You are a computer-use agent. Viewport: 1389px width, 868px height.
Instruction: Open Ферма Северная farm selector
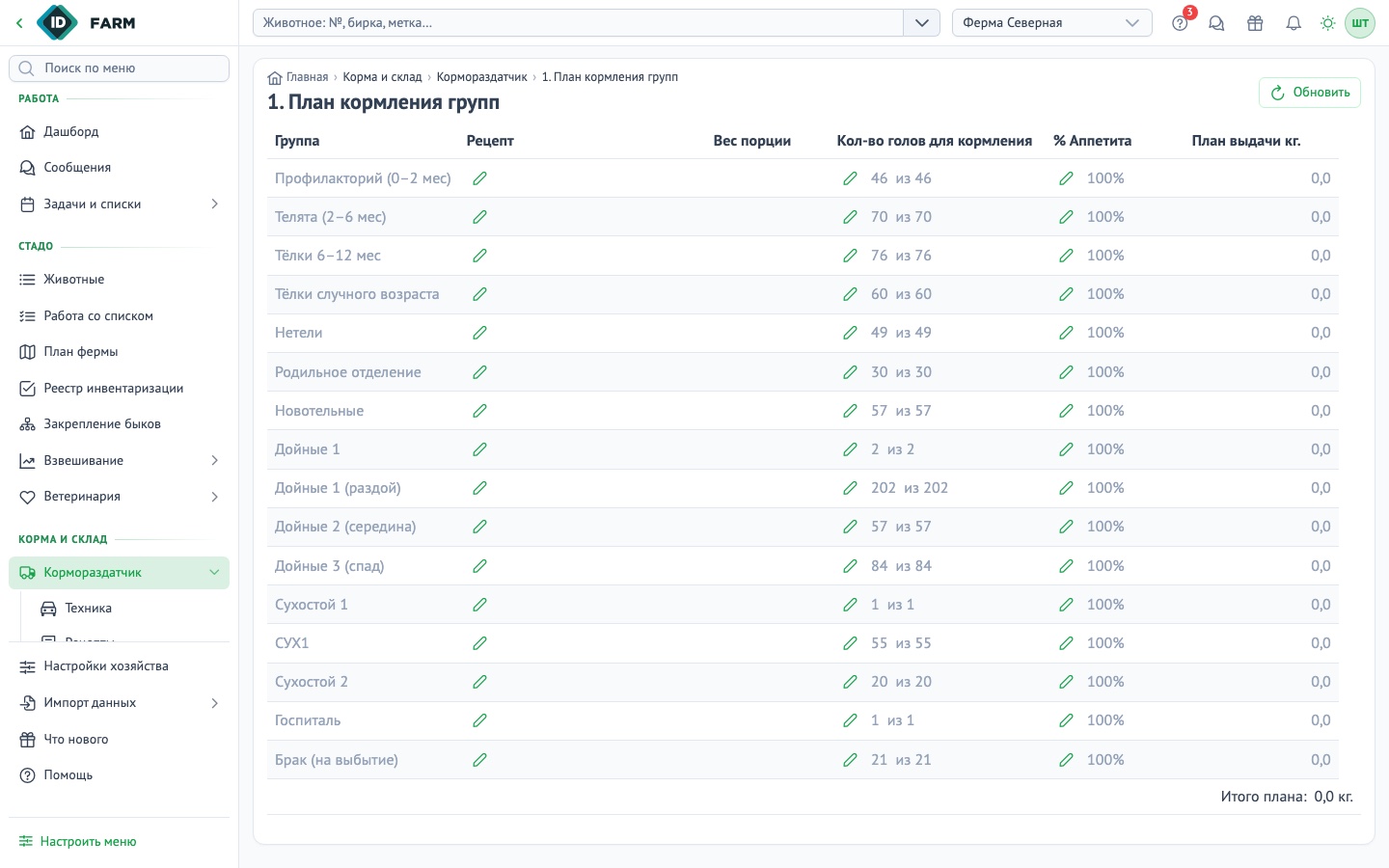coord(1052,23)
